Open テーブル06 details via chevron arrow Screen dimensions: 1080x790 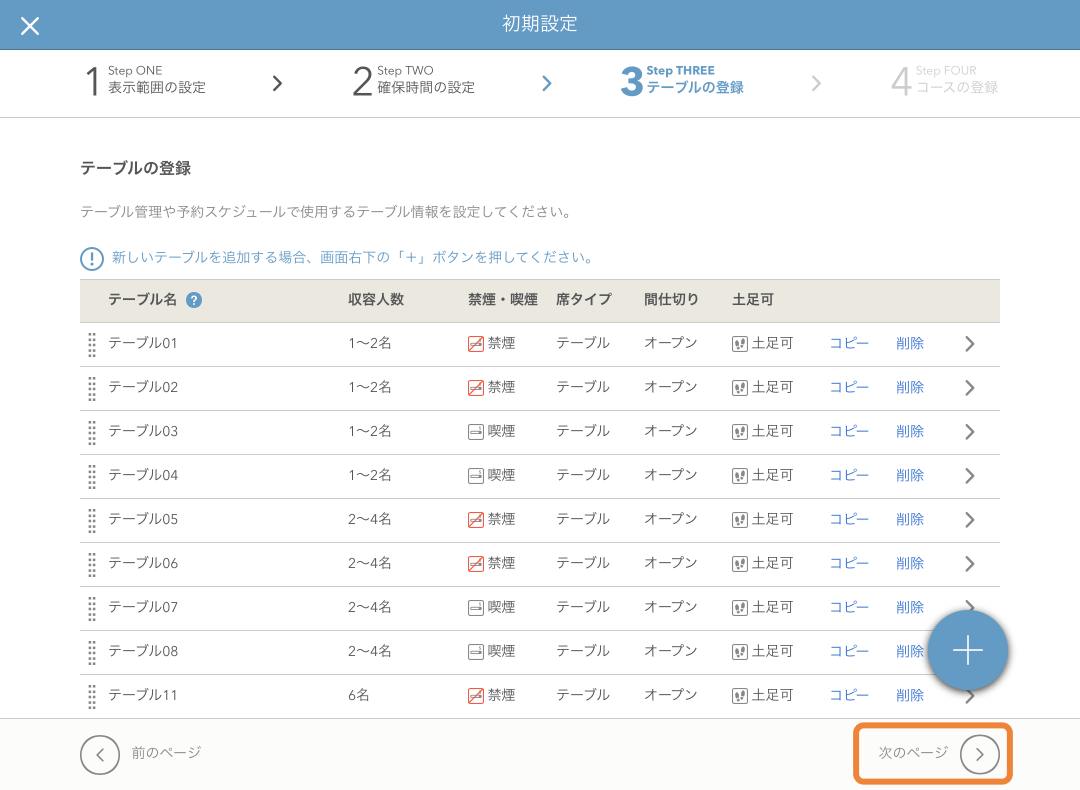click(x=969, y=564)
